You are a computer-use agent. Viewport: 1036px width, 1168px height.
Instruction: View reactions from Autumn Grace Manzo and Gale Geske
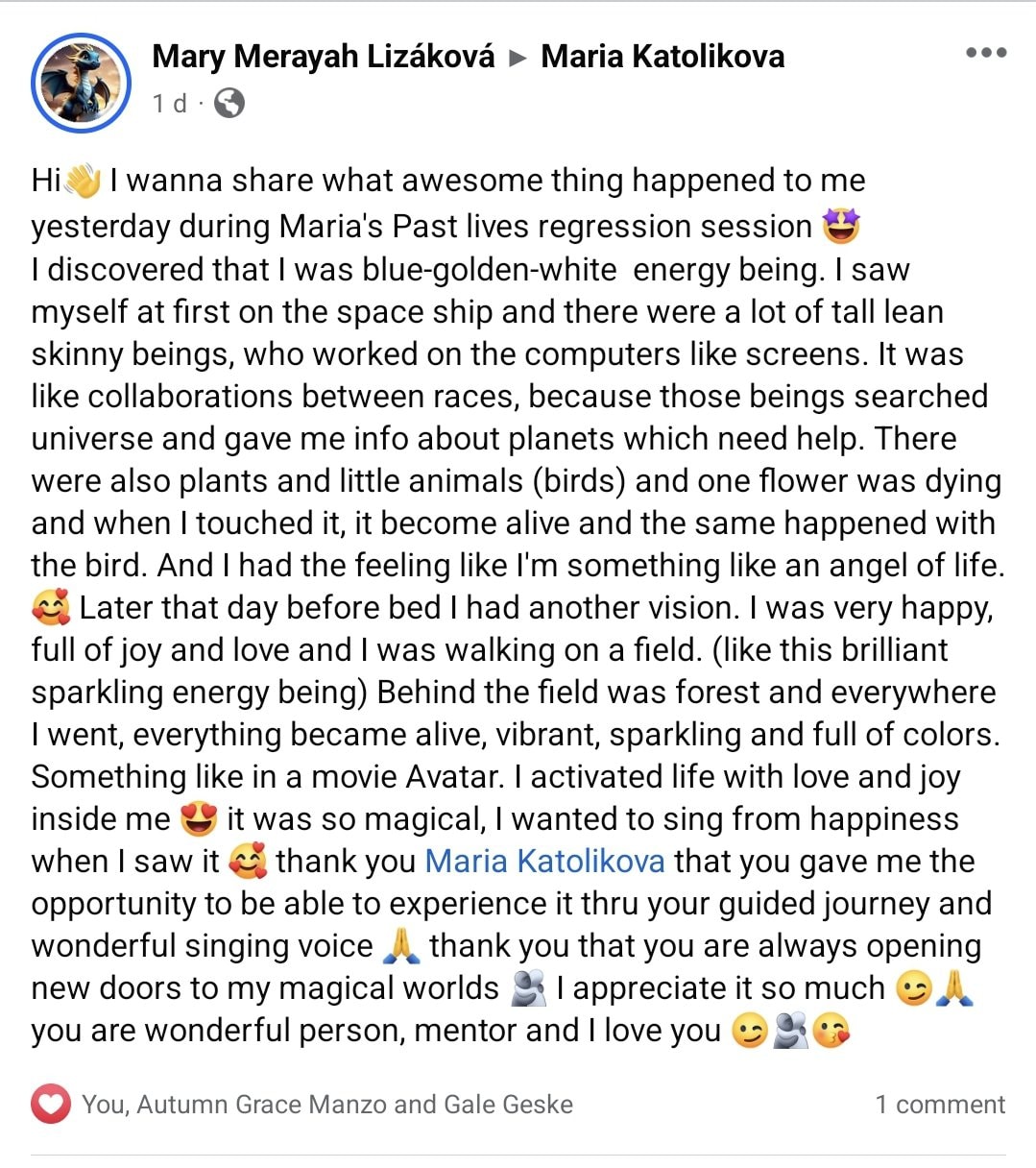click(x=326, y=1105)
